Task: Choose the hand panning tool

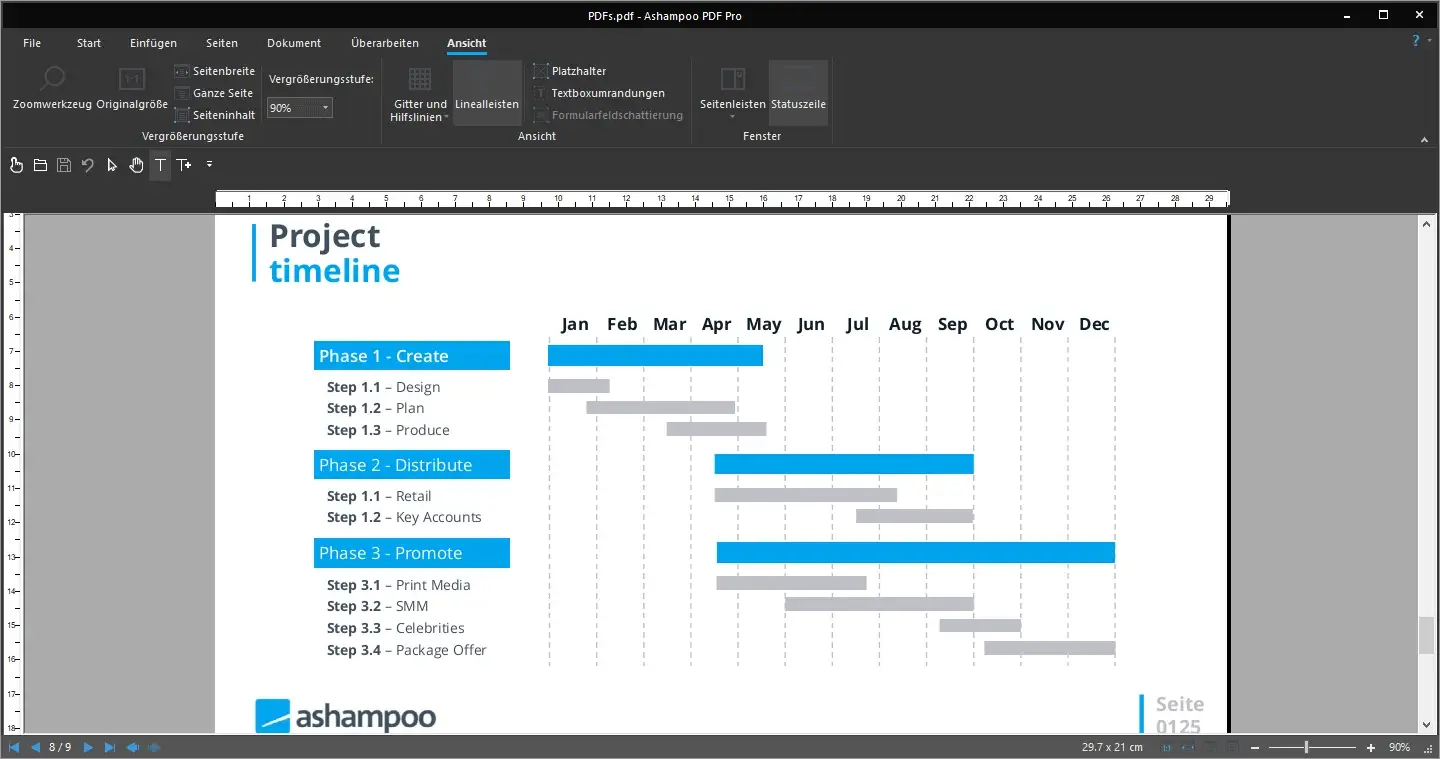Action: pos(136,165)
